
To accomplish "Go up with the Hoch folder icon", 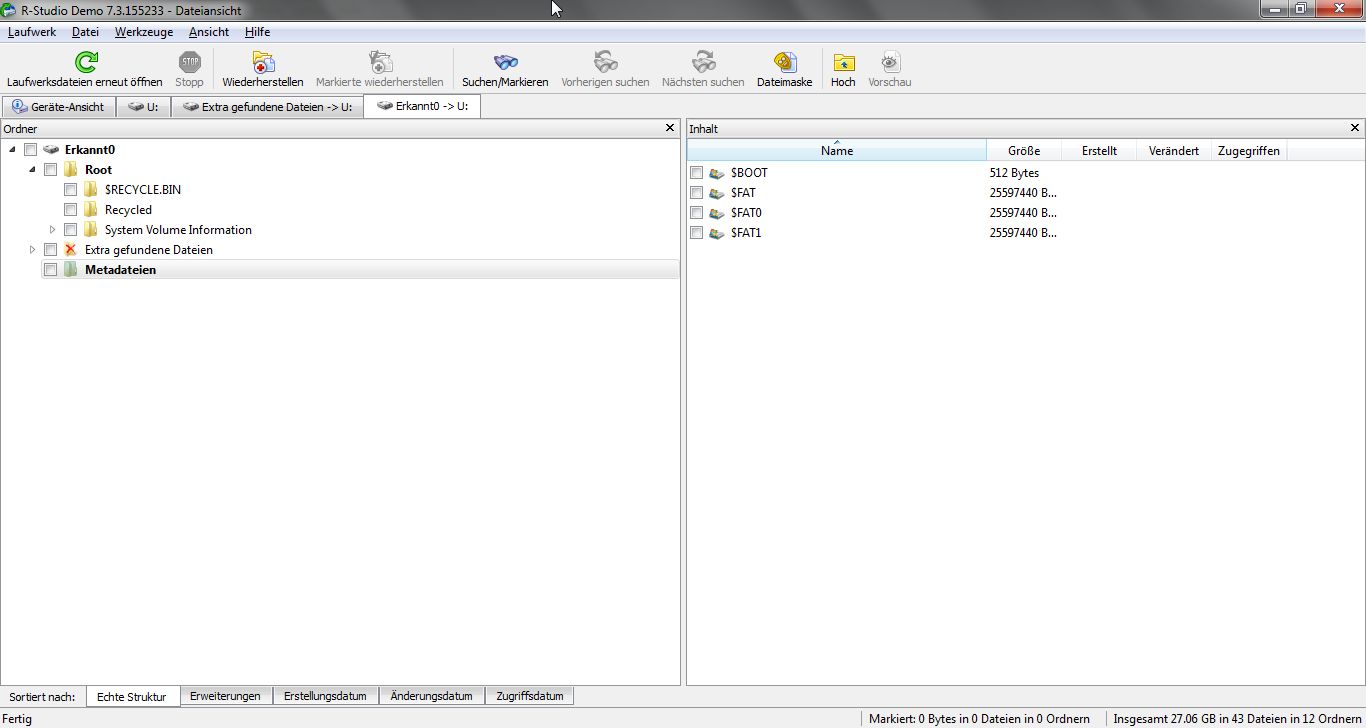I will pos(844,62).
